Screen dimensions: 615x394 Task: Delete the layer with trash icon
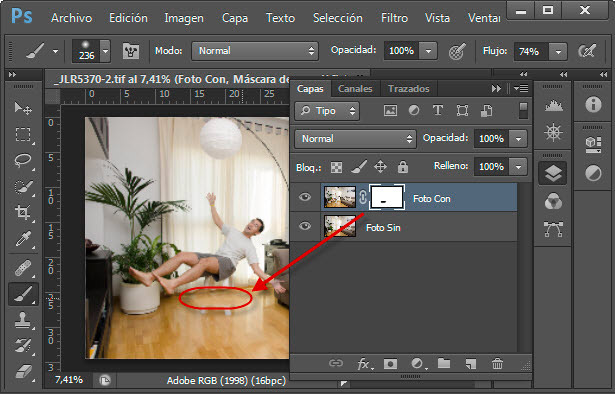(x=497, y=364)
